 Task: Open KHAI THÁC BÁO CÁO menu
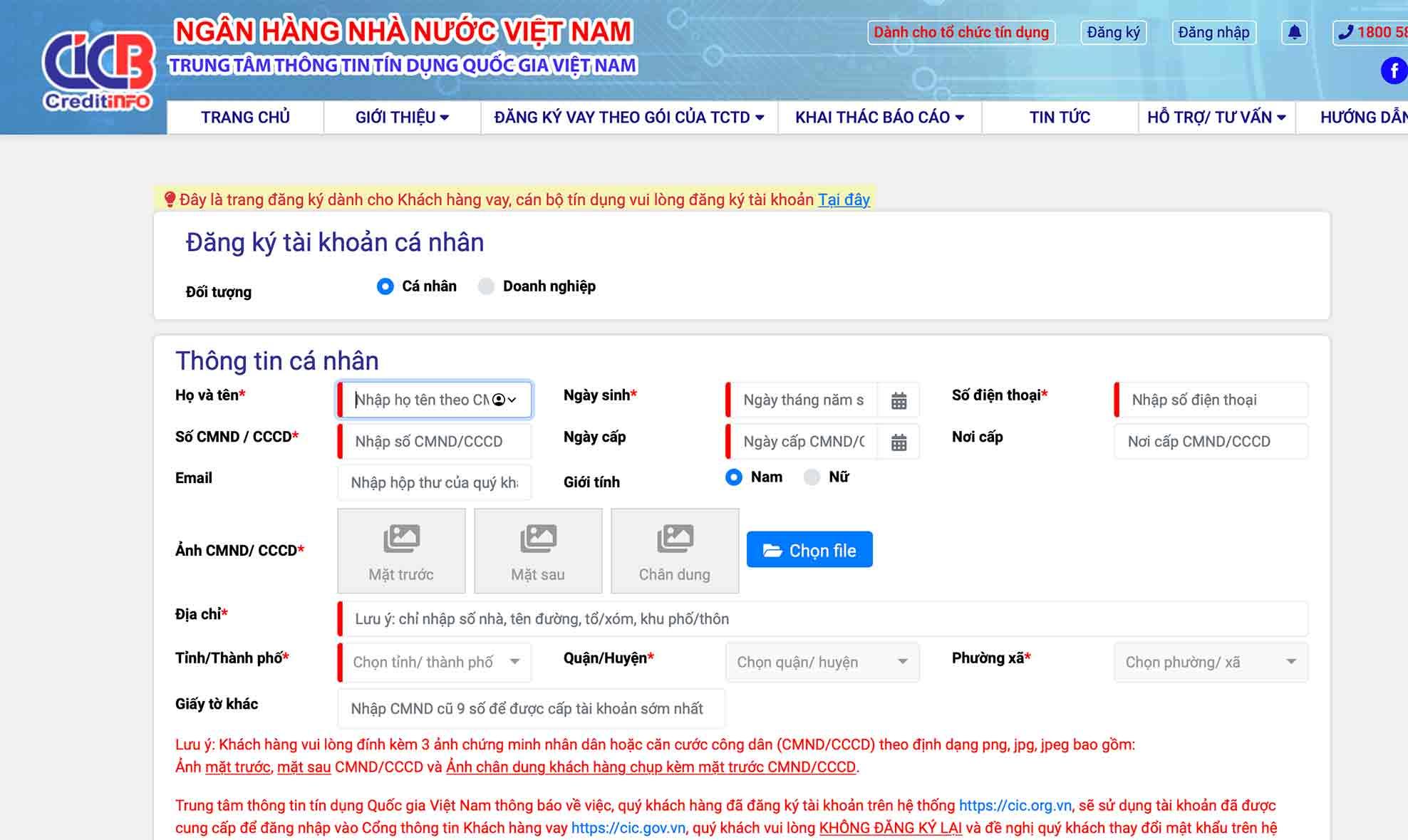pos(875,117)
